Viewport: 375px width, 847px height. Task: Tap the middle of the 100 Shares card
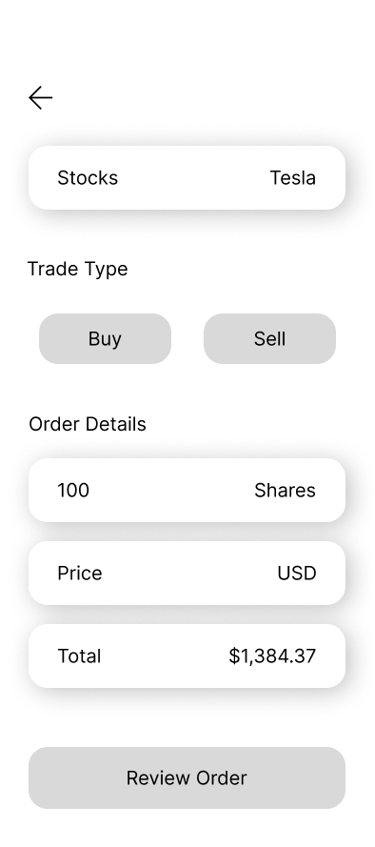187,490
